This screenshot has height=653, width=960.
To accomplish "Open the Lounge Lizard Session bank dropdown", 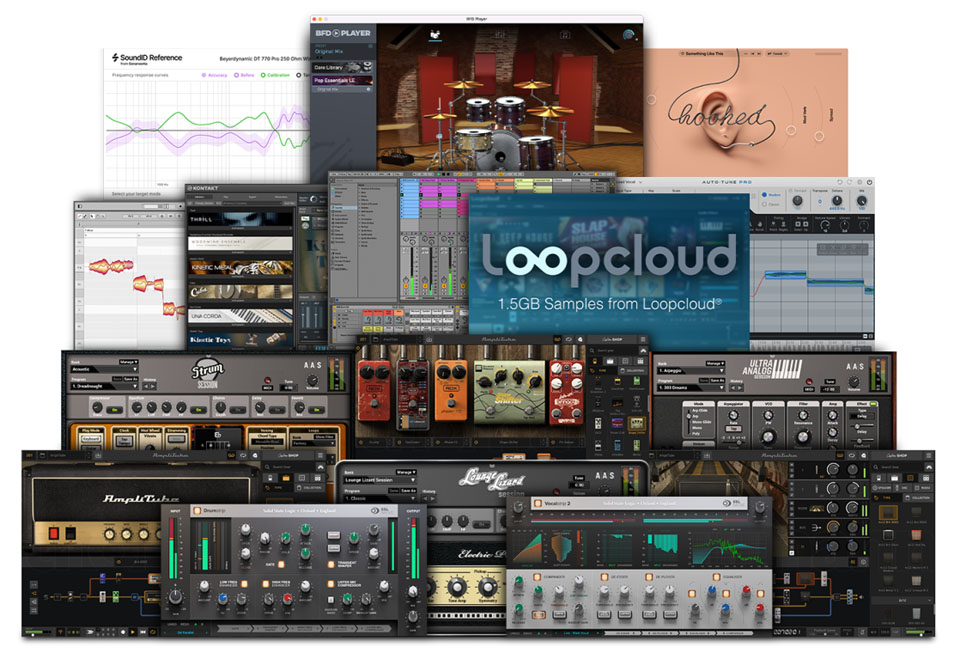I will 378,480.
